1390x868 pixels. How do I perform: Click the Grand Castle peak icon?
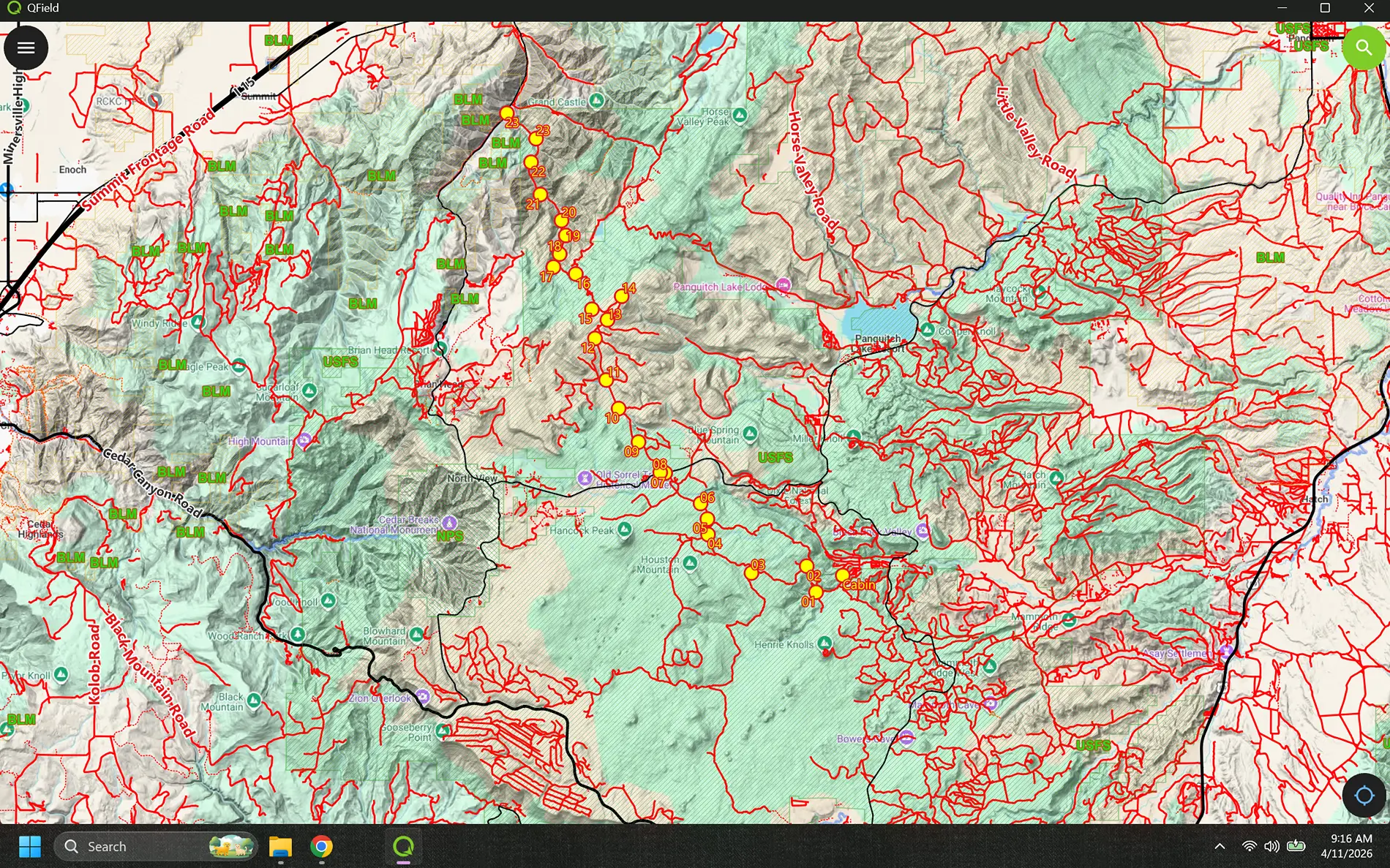point(597,100)
